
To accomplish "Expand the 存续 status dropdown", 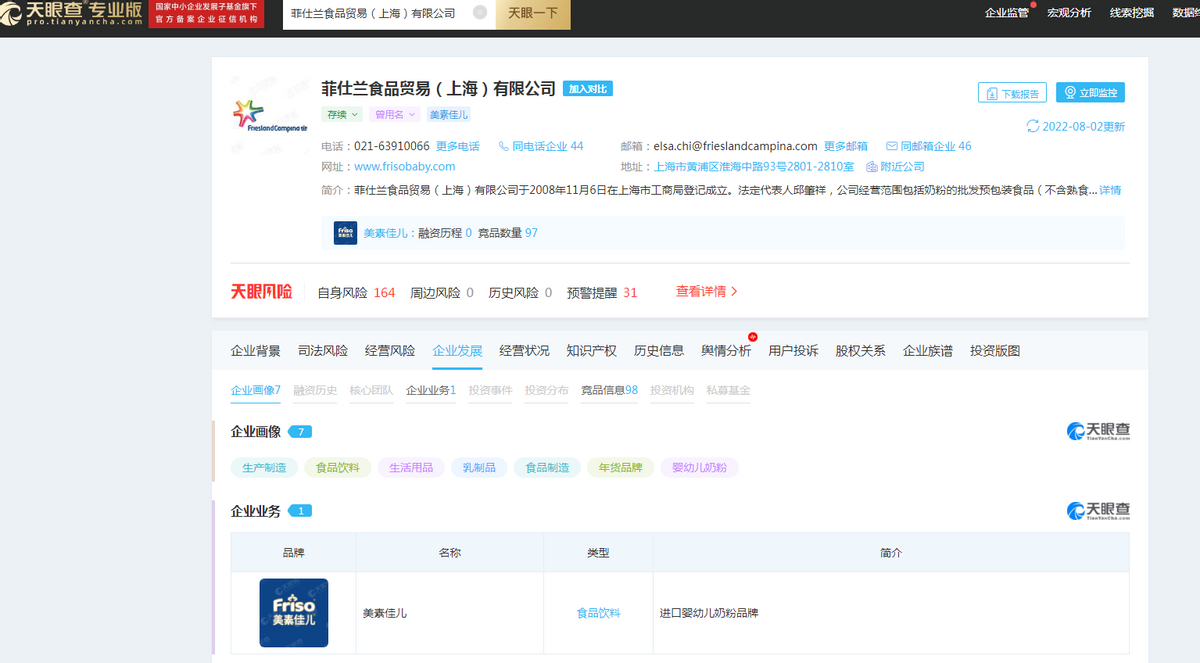I will click(x=341, y=115).
